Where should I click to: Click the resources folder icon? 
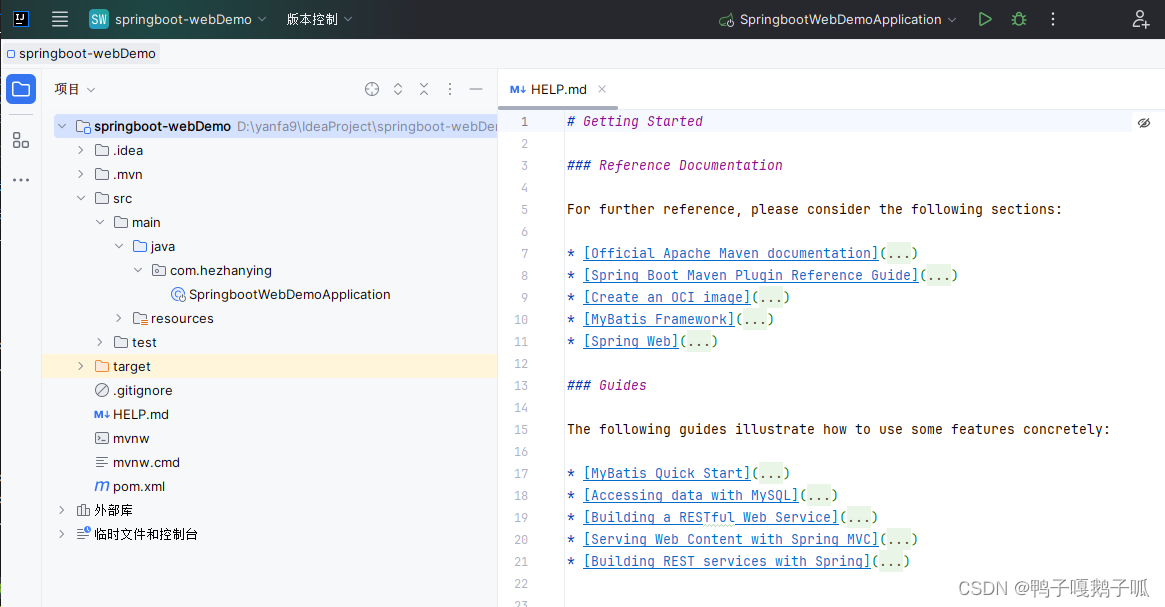(140, 318)
